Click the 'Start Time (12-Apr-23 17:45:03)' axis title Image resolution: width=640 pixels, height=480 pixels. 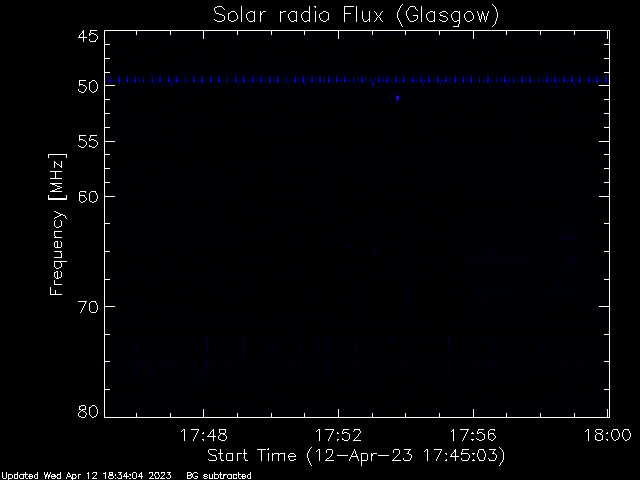point(356,456)
